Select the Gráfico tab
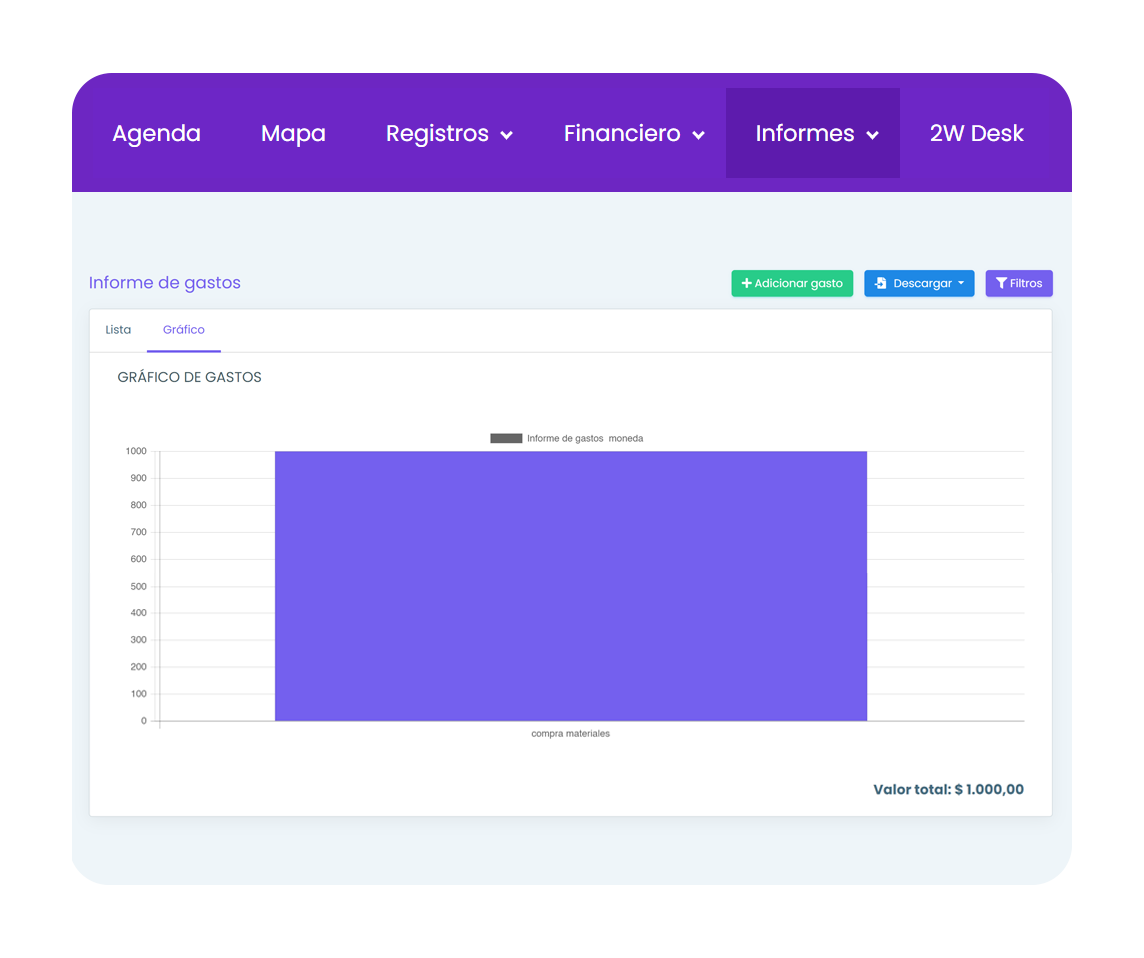The image size is (1144, 958). [184, 330]
